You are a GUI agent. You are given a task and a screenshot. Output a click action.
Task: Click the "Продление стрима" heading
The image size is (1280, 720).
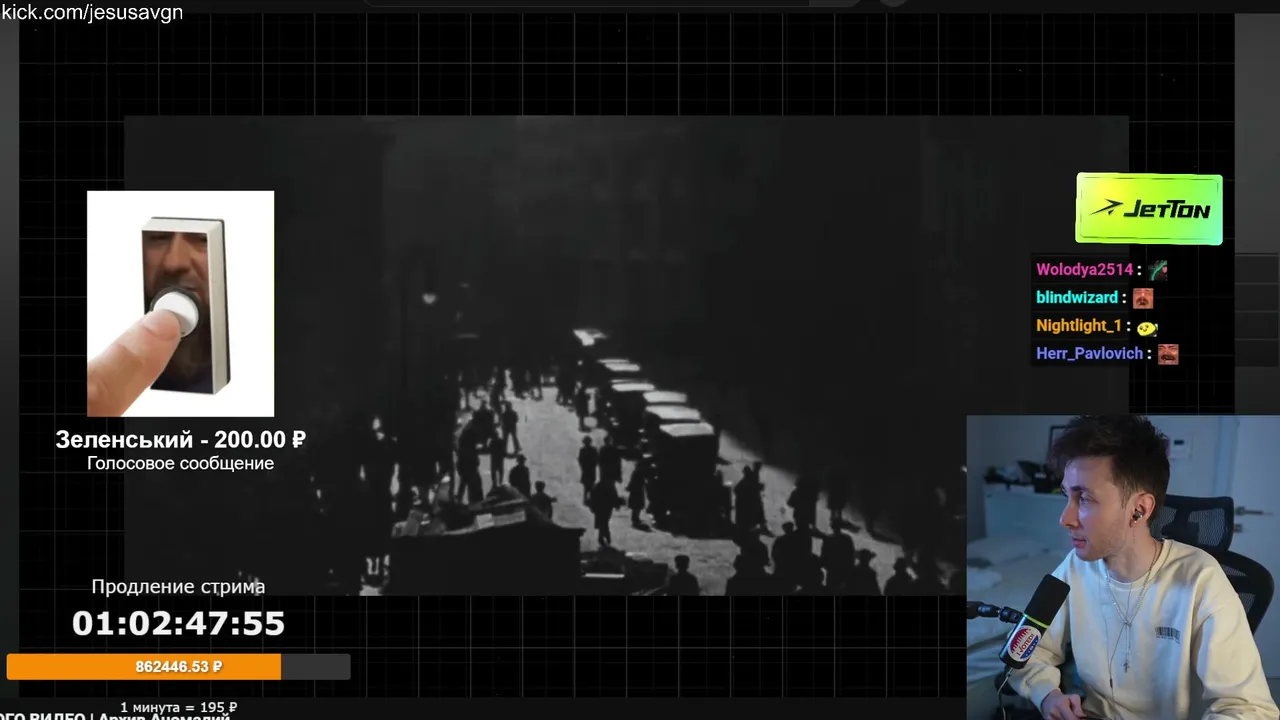pyautogui.click(x=178, y=587)
